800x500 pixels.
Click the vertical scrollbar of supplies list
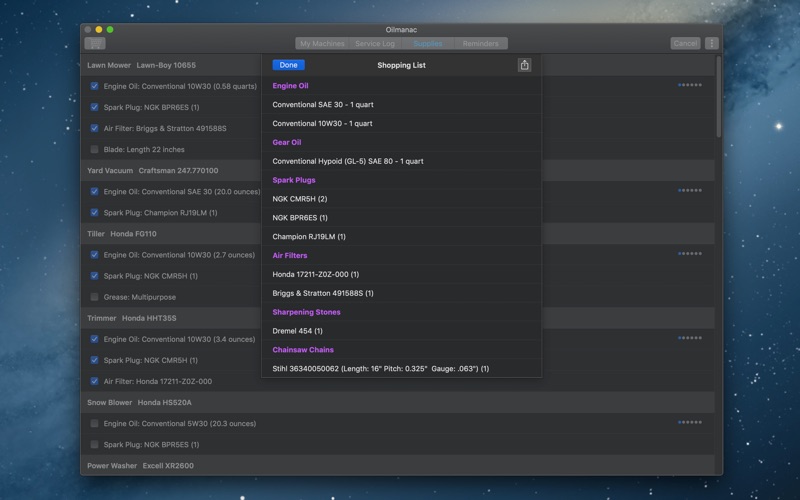(x=718, y=97)
